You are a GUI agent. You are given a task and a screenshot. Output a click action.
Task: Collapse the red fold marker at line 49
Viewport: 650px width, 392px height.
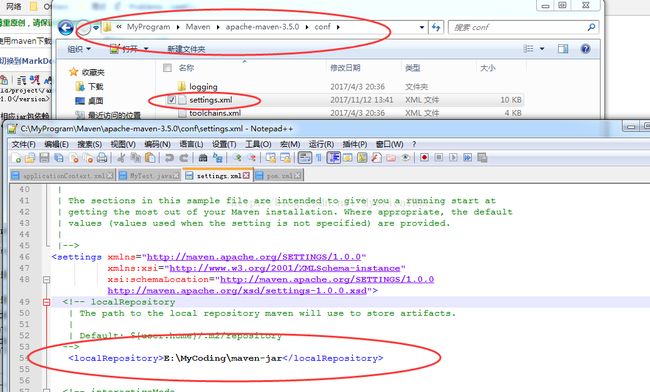pos(46,302)
